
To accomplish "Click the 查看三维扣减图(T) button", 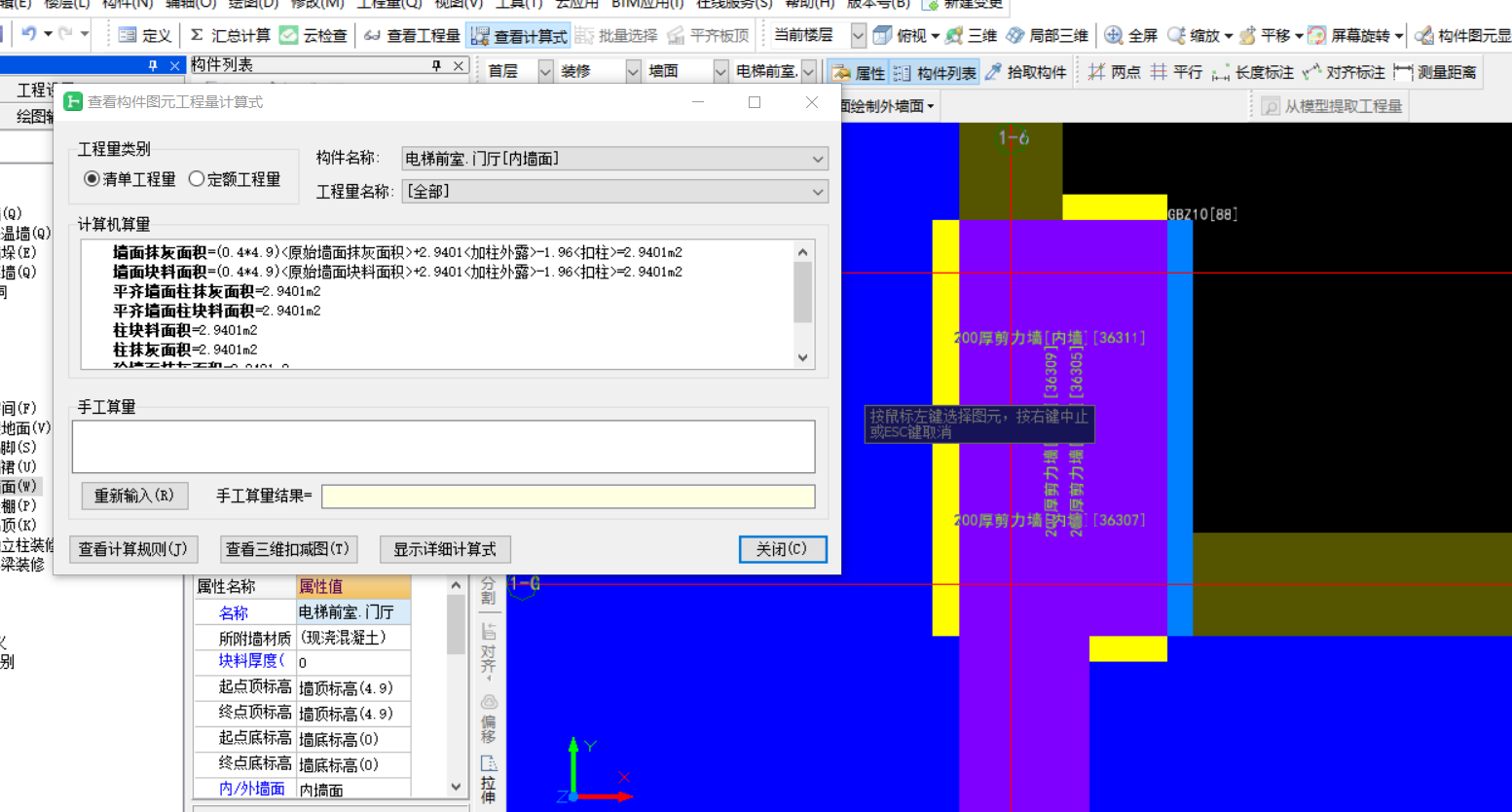I will point(288,549).
